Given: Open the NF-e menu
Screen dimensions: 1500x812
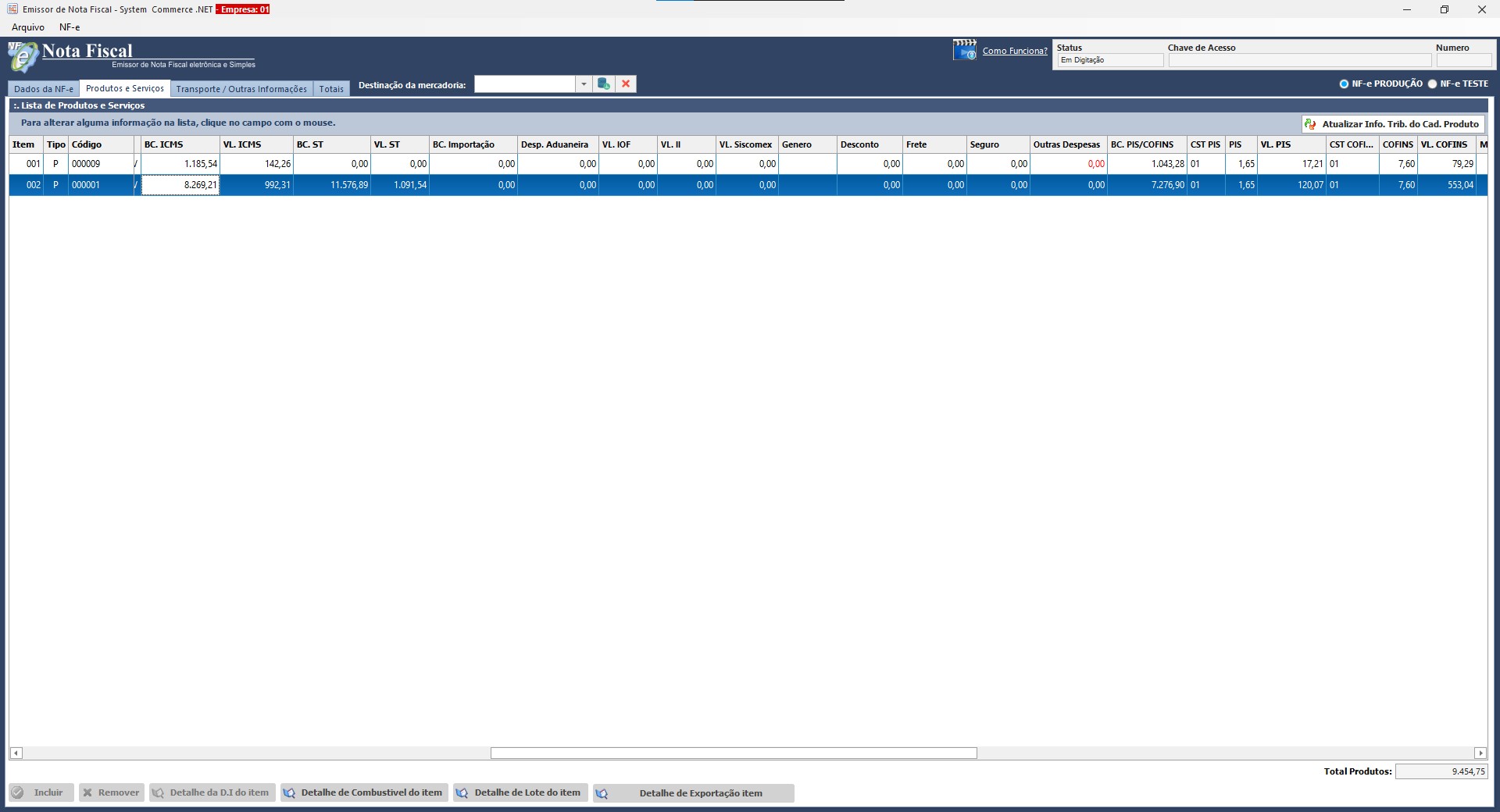Looking at the screenshot, I should 70,27.
